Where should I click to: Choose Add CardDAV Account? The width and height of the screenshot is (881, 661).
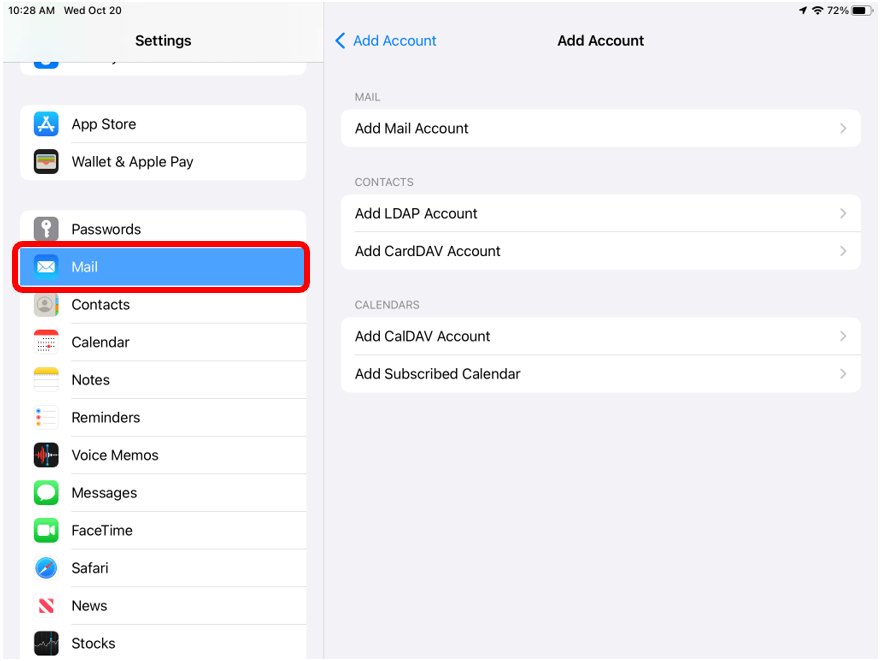[x=601, y=251]
